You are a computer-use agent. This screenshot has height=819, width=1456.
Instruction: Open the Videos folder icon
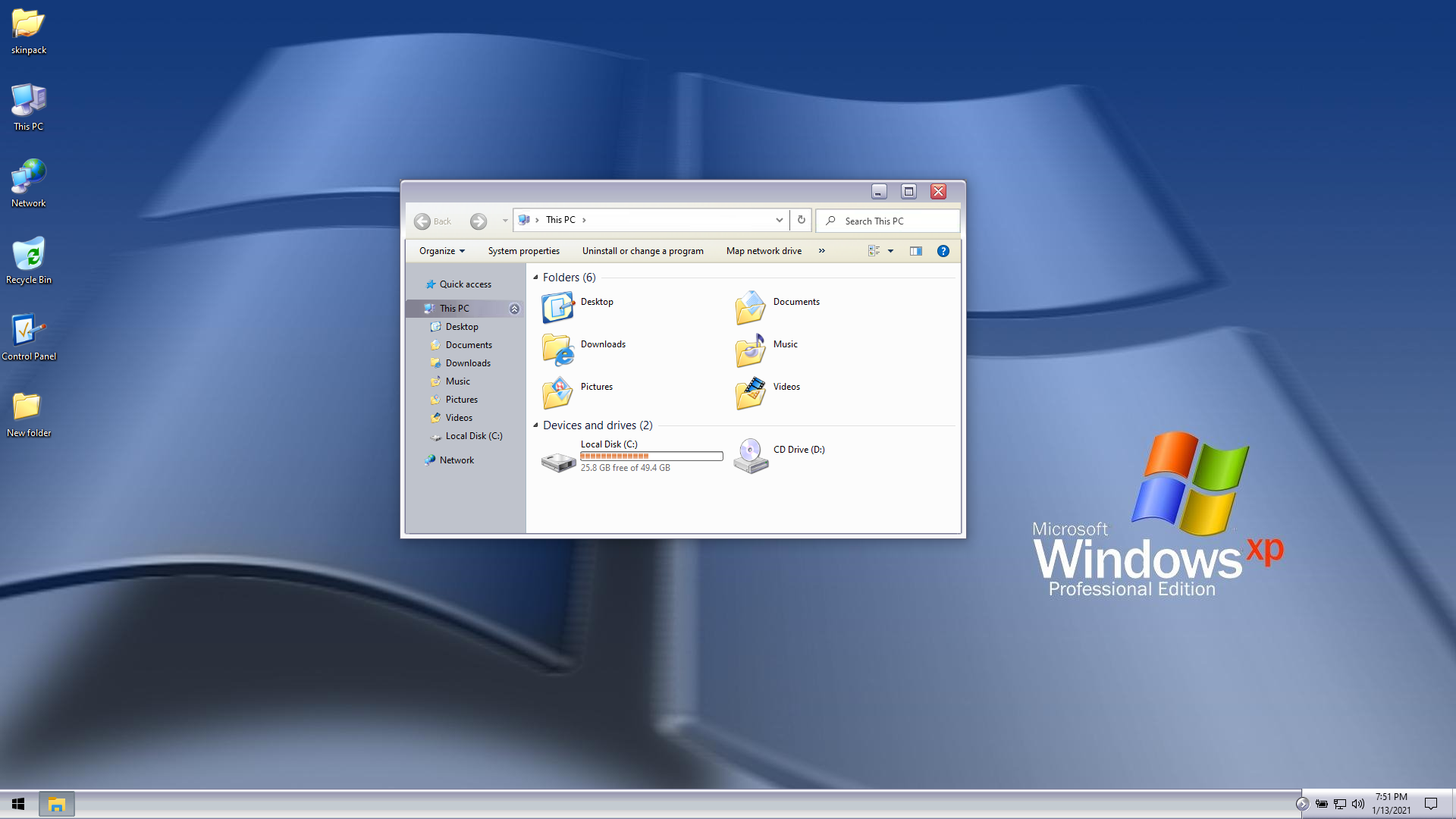(x=751, y=392)
